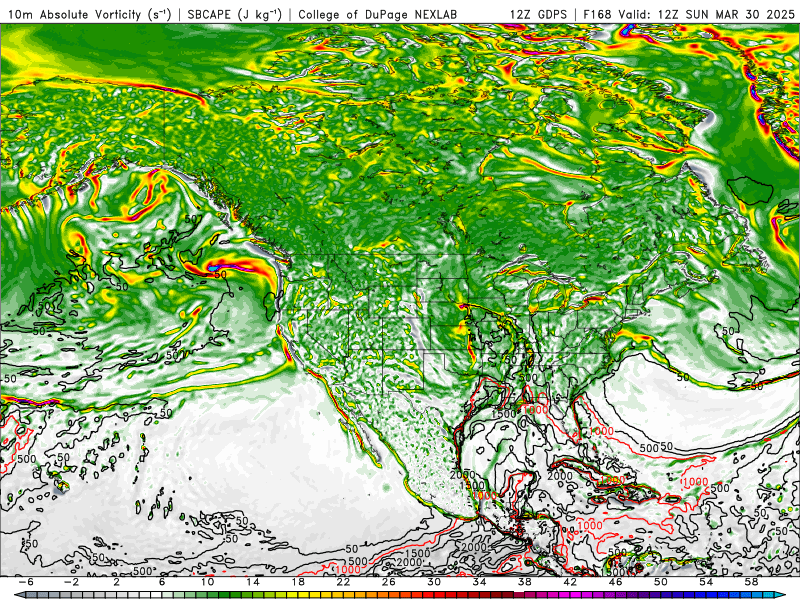Click the 42 tick label on color bar

click(570, 582)
